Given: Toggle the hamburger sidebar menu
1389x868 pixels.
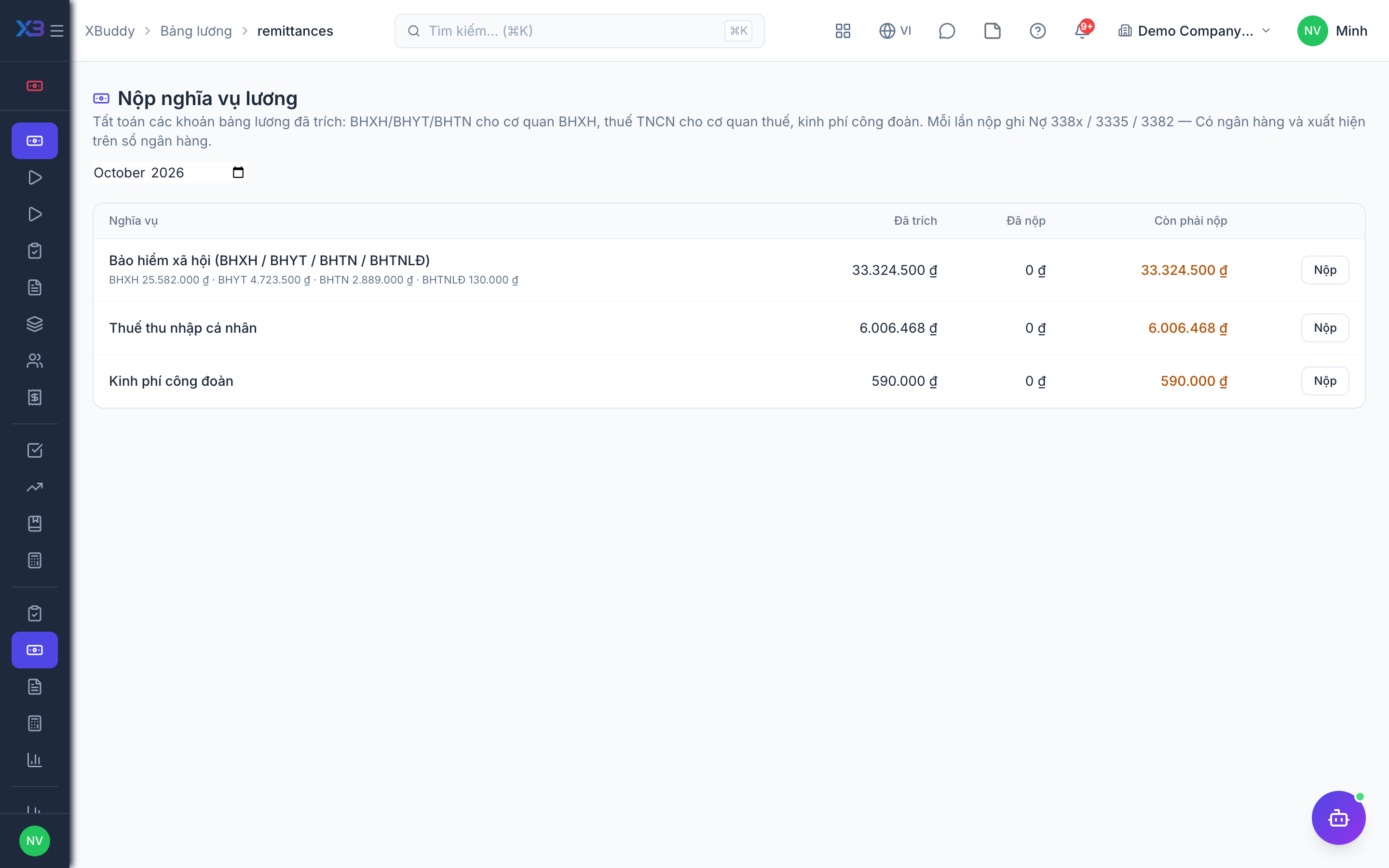Looking at the screenshot, I should click(x=57, y=31).
